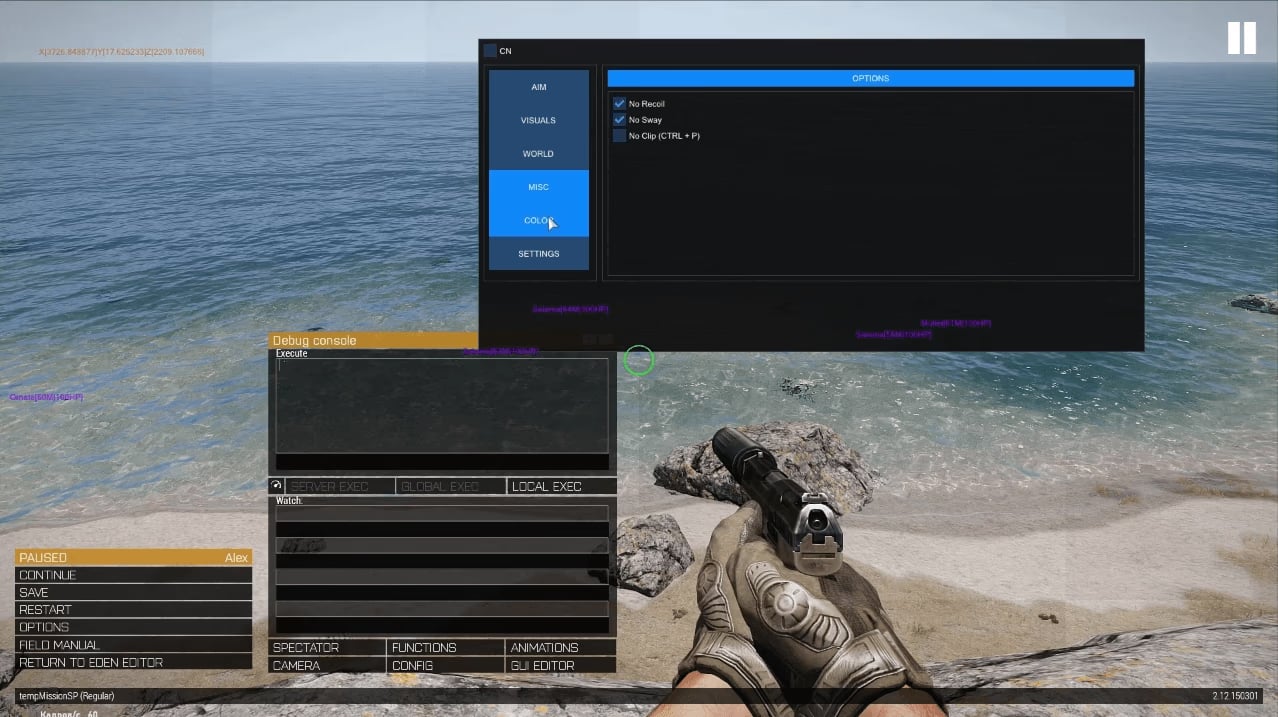Click the orange X Y Z coordinates readout
Image resolution: width=1278 pixels, height=717 pixels.
point(121,51)
